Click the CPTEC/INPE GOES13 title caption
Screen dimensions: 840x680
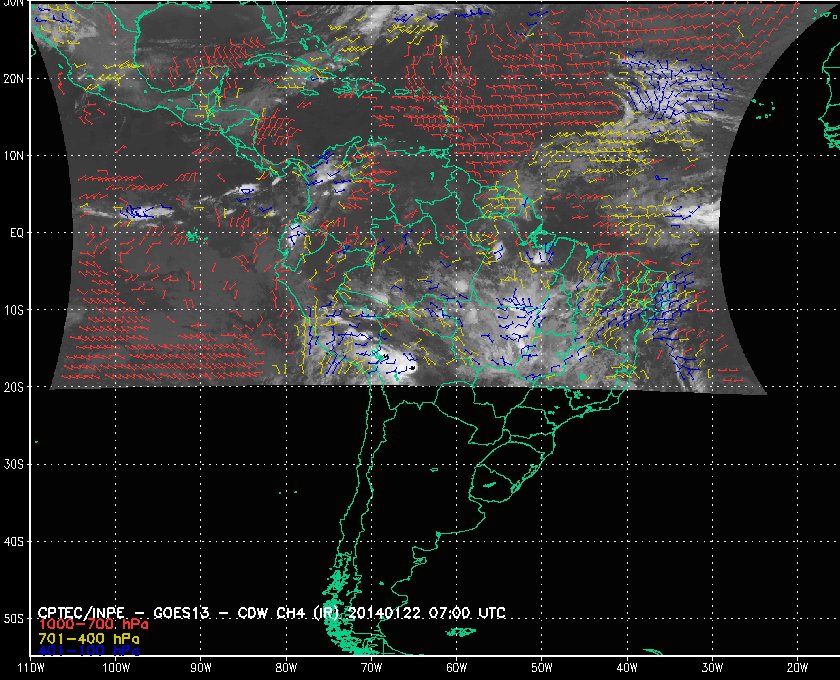click(271, 612)
